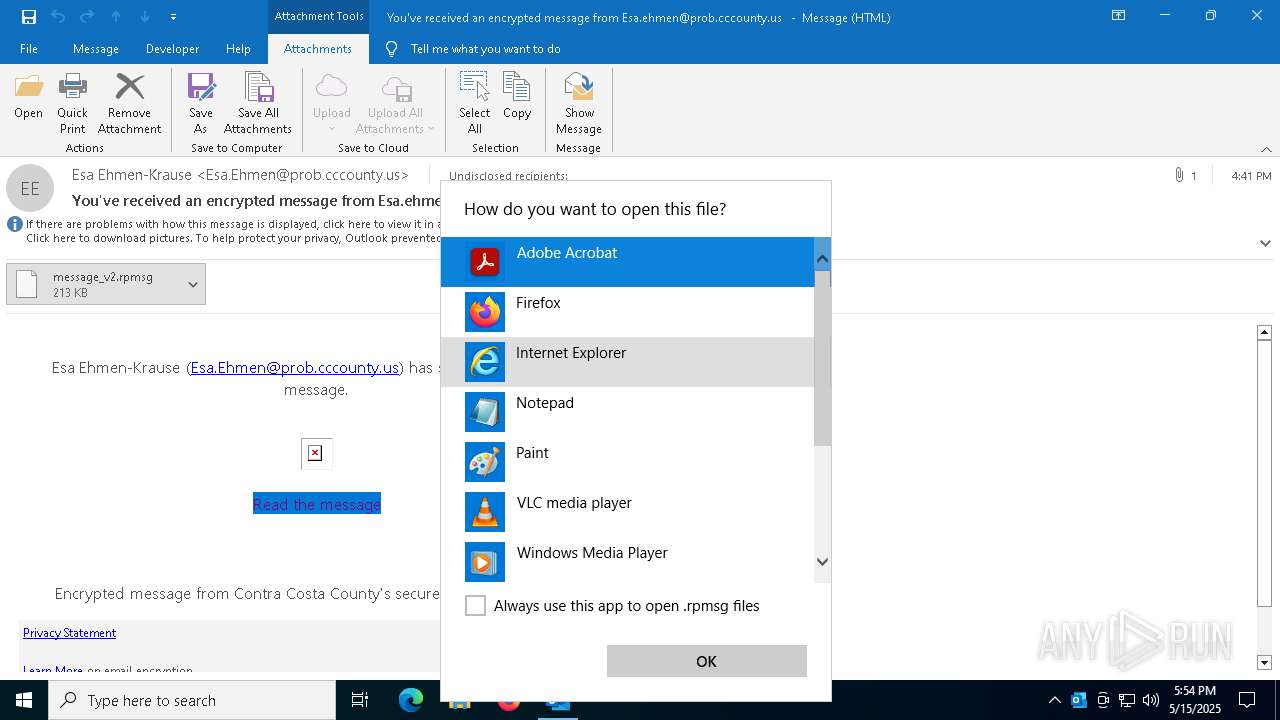
Task: Open Privacy Statement link
Action: [x=70, y=633]
